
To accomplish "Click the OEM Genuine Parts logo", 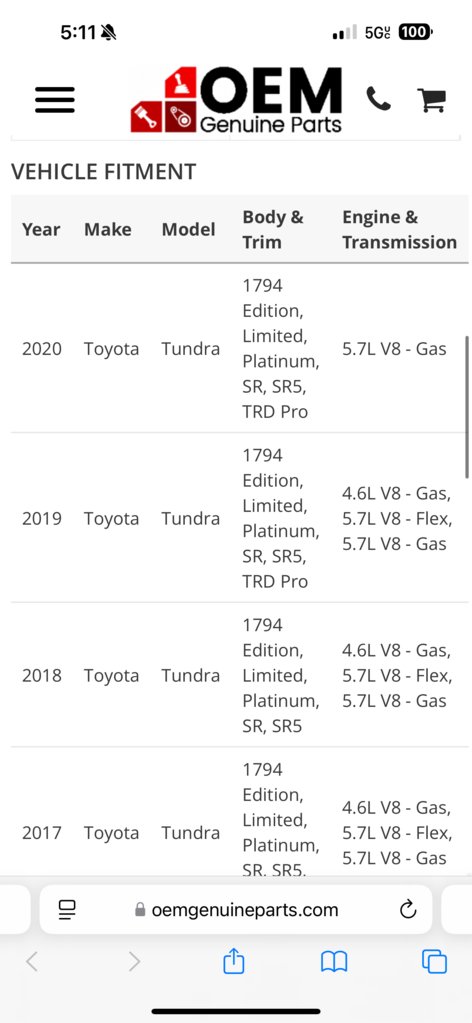I will click(x=236, y=100).
